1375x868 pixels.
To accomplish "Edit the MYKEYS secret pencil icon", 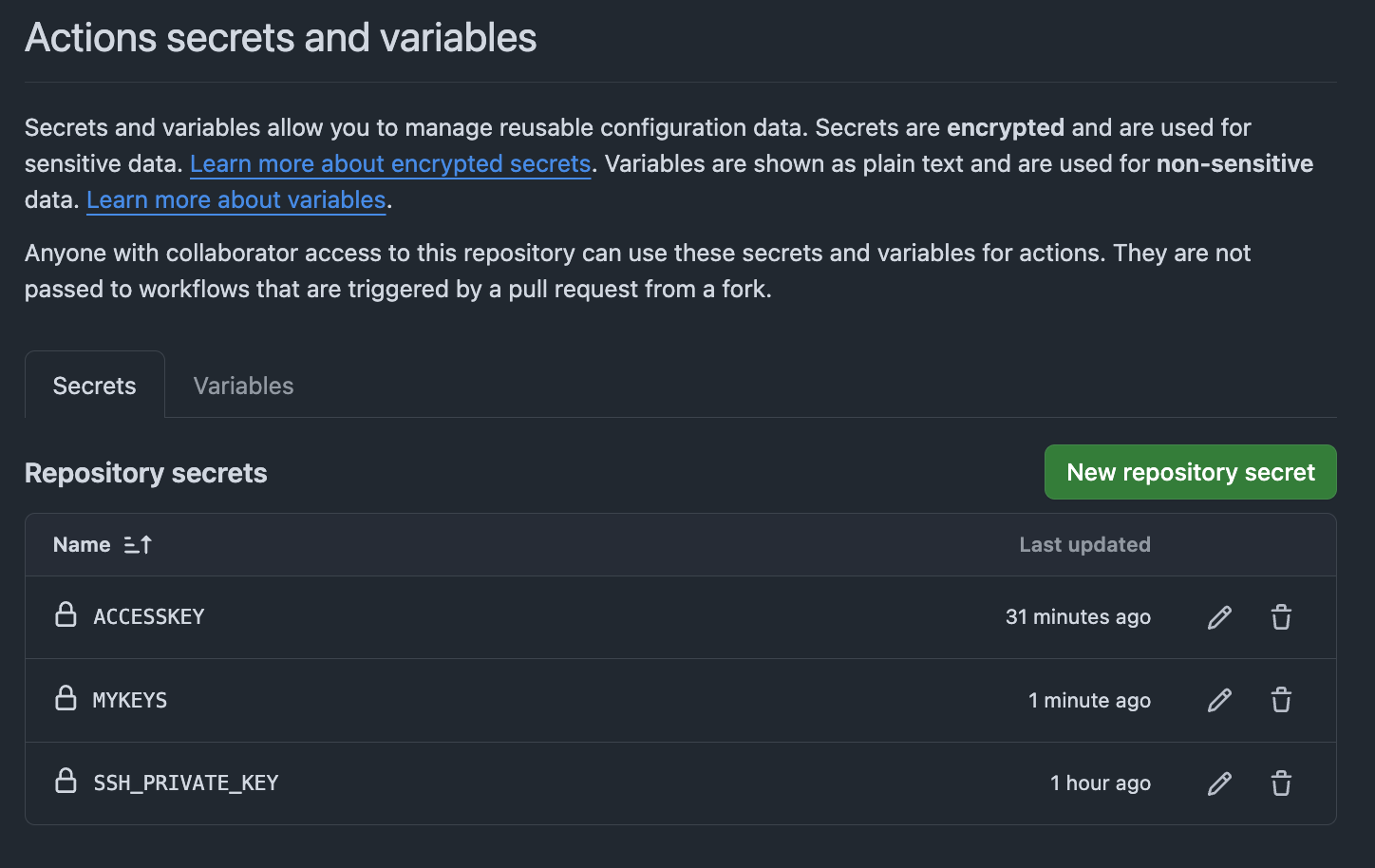I will [1219, 701].
